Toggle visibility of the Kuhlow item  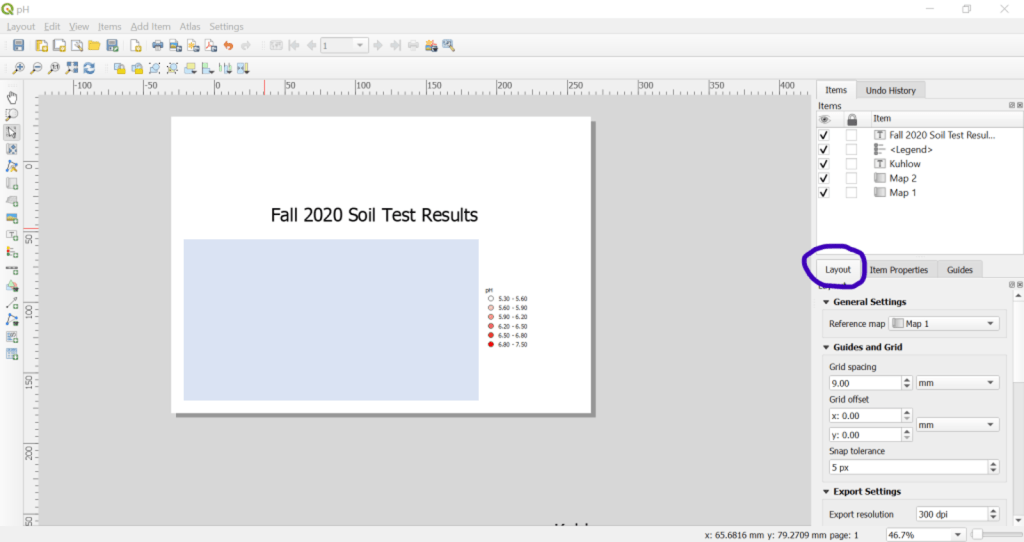click(x=824, y=164)
